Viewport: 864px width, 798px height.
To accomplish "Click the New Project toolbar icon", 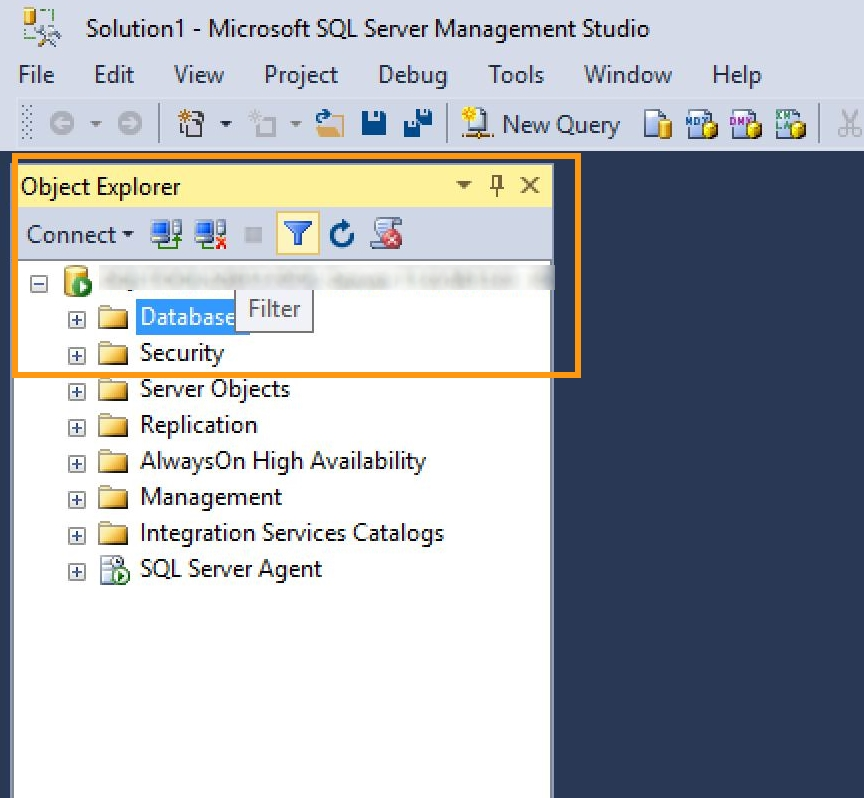I will [x=191, y=122].
